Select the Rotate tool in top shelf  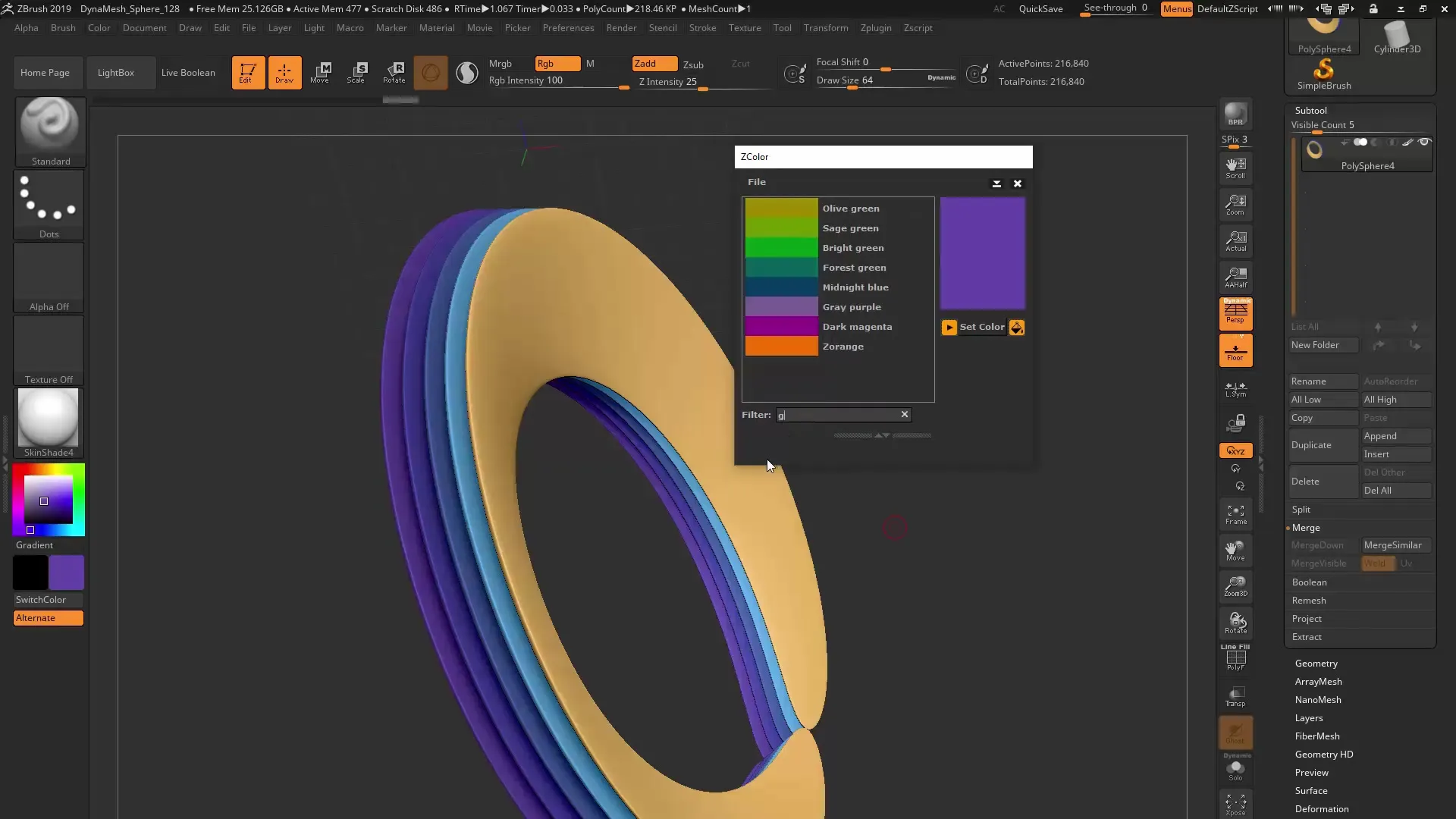click(x=394, y=73)
